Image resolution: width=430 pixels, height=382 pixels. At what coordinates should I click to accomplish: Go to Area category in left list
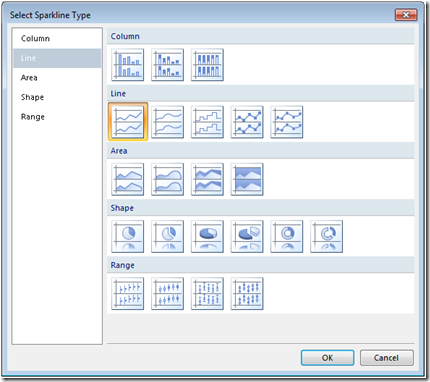pos(57,78)
